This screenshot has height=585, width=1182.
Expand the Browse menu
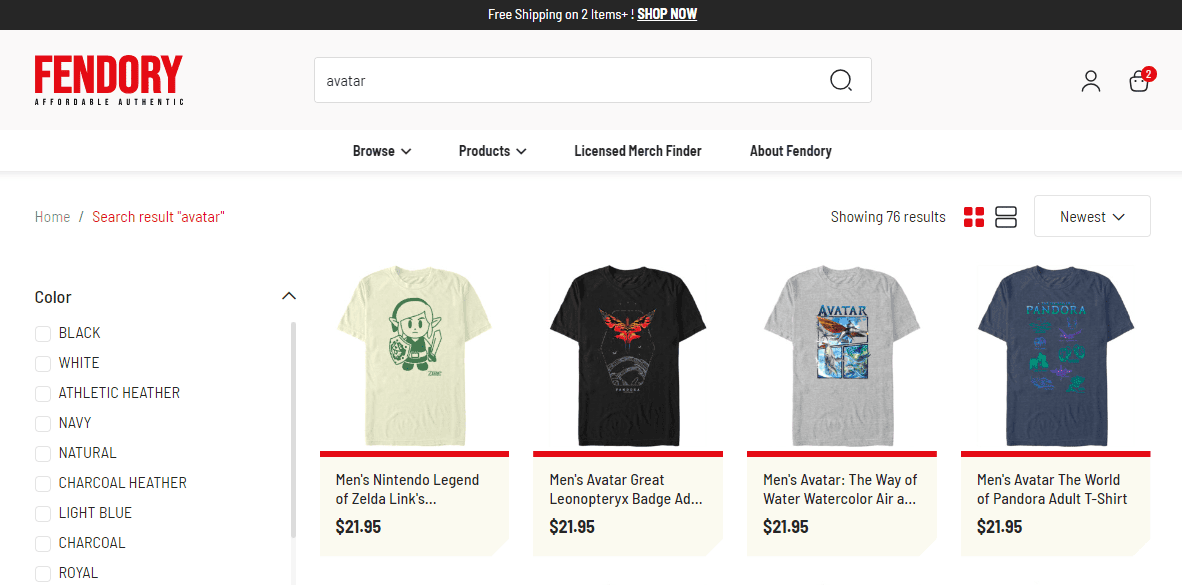(x=382, y=151)
